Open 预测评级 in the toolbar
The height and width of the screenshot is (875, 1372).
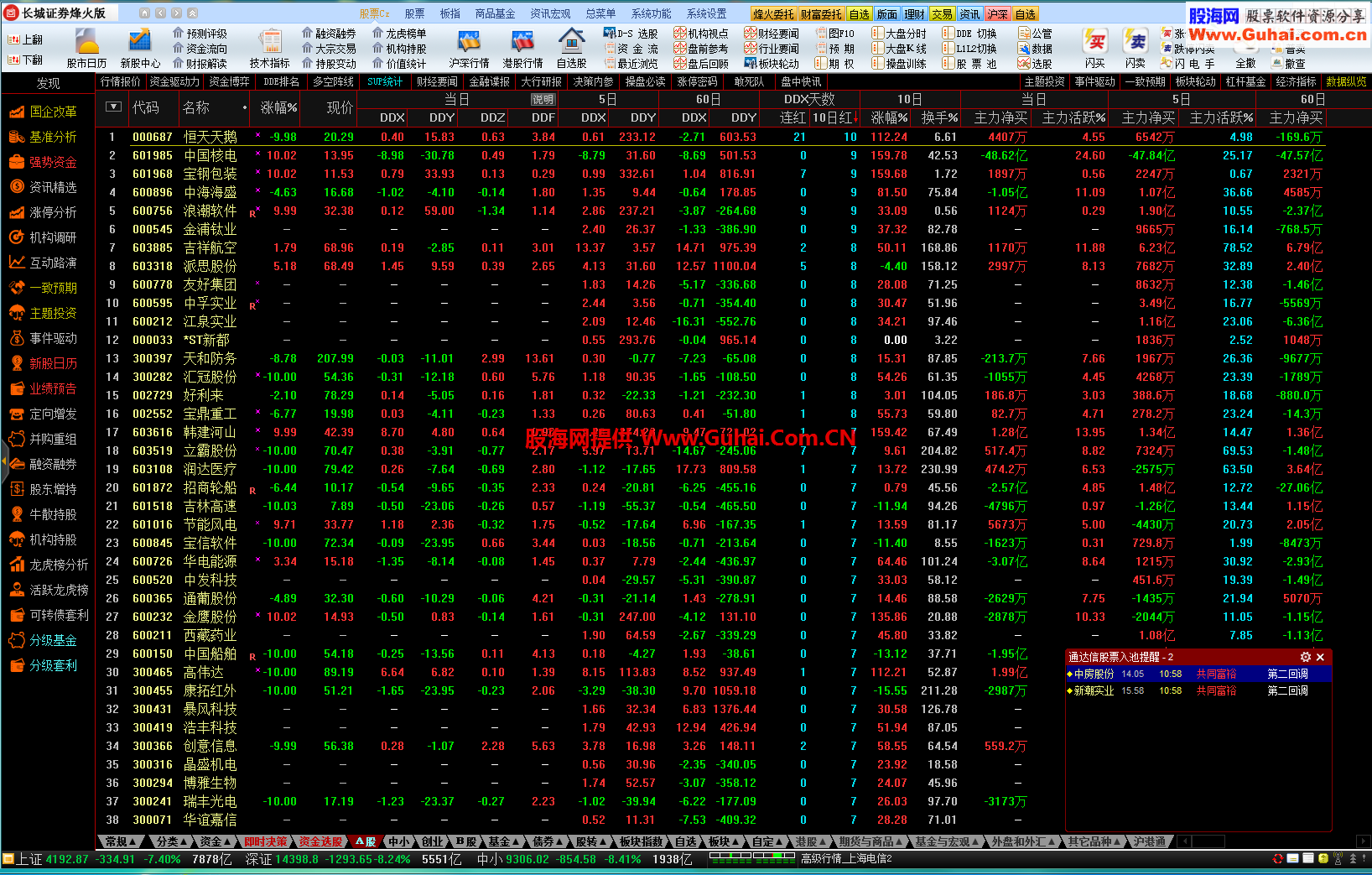200,34
